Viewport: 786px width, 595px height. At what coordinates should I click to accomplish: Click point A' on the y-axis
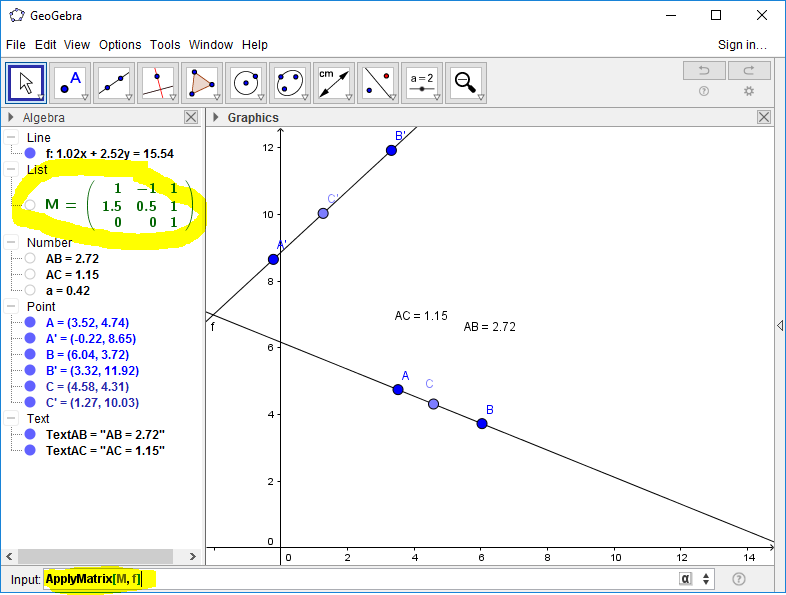tap(273, 260)
